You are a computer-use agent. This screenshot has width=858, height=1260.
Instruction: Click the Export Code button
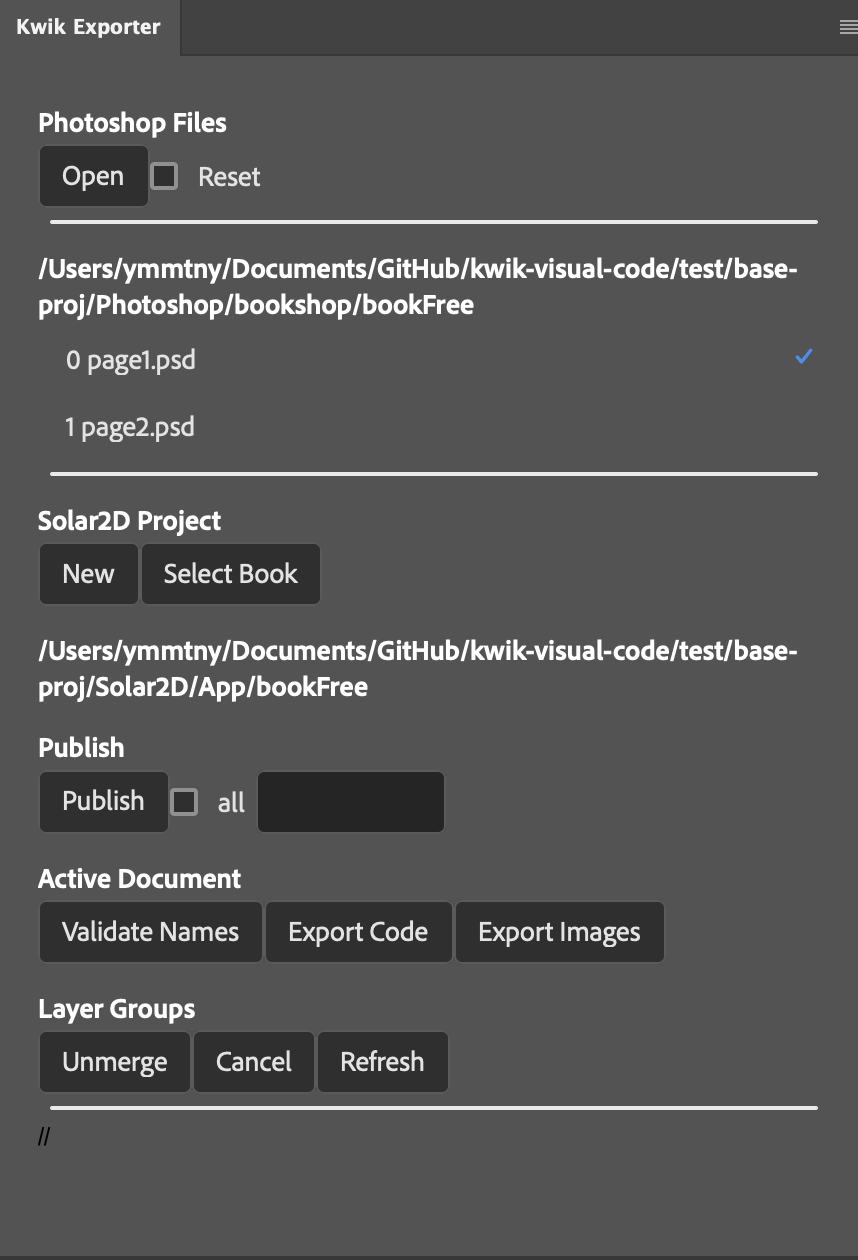click(x=358, y=933)
